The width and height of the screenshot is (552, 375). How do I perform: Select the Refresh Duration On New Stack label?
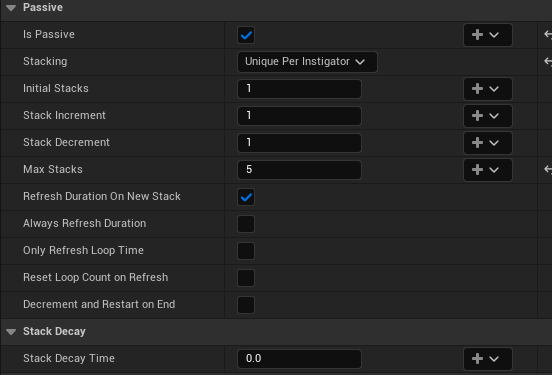[102, 196]
